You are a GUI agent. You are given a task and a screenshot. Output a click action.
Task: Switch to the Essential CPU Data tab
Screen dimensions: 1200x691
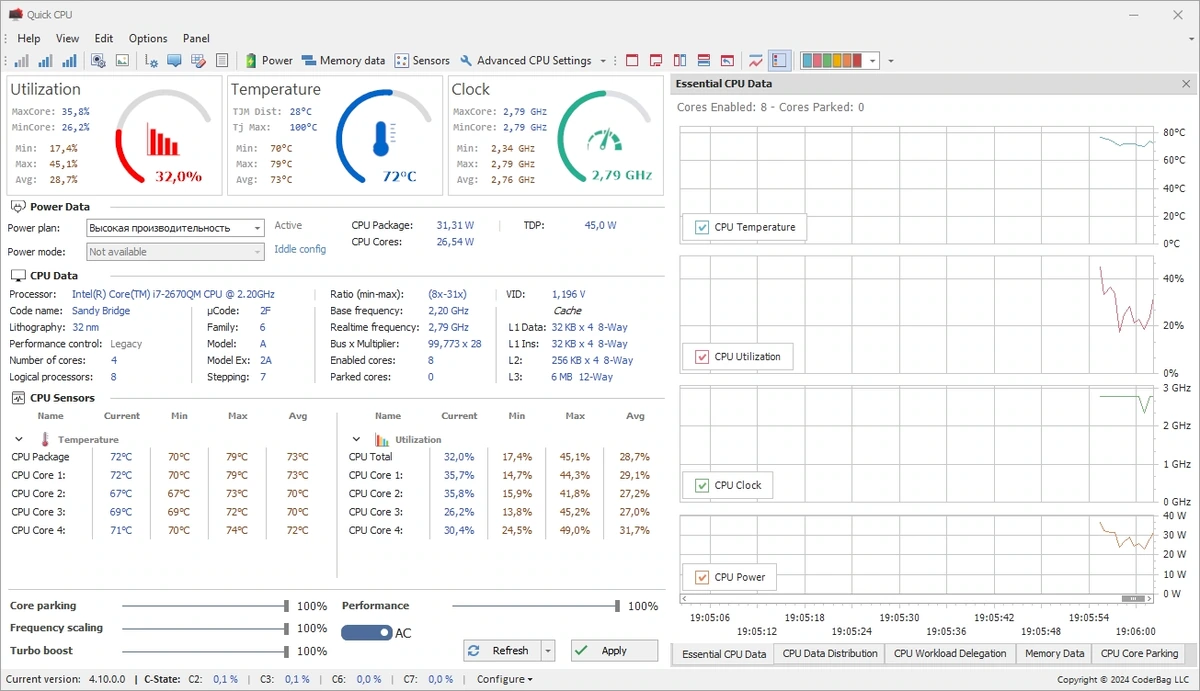(x=724, y=654)
